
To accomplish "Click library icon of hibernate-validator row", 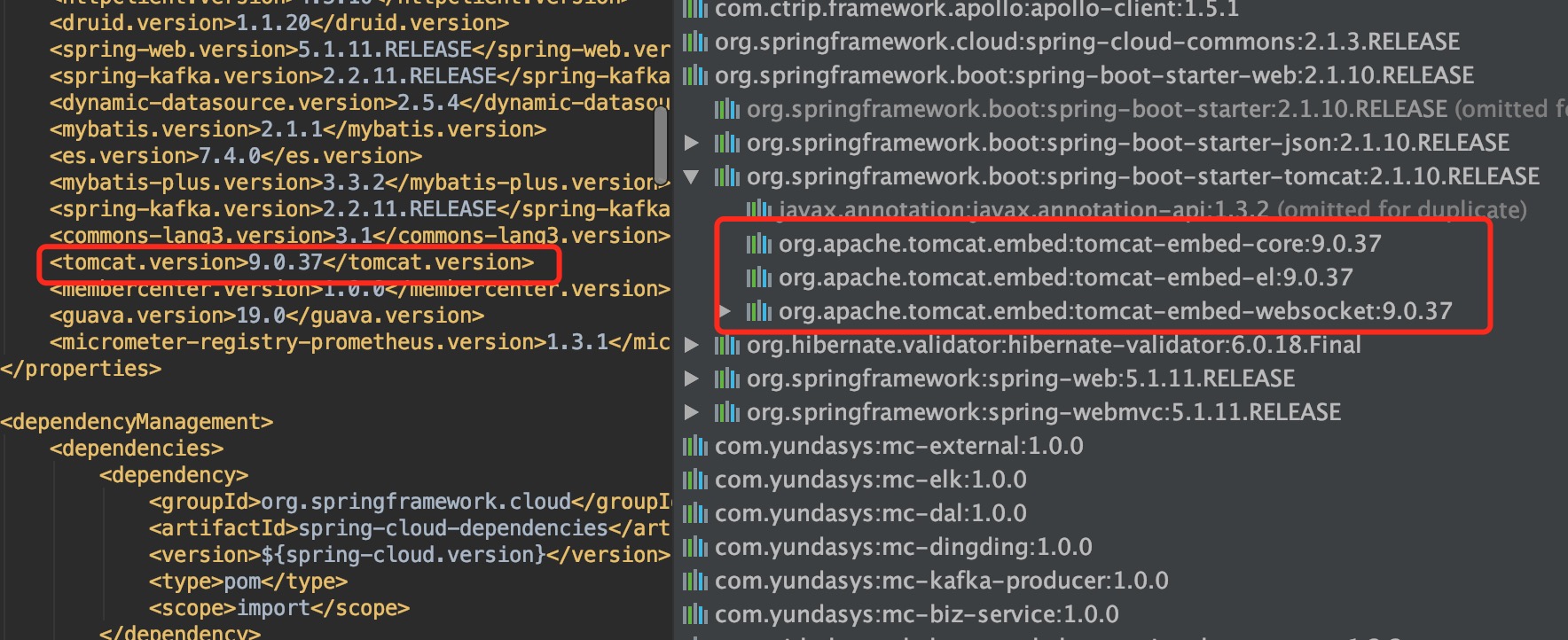I will point(727,345).
